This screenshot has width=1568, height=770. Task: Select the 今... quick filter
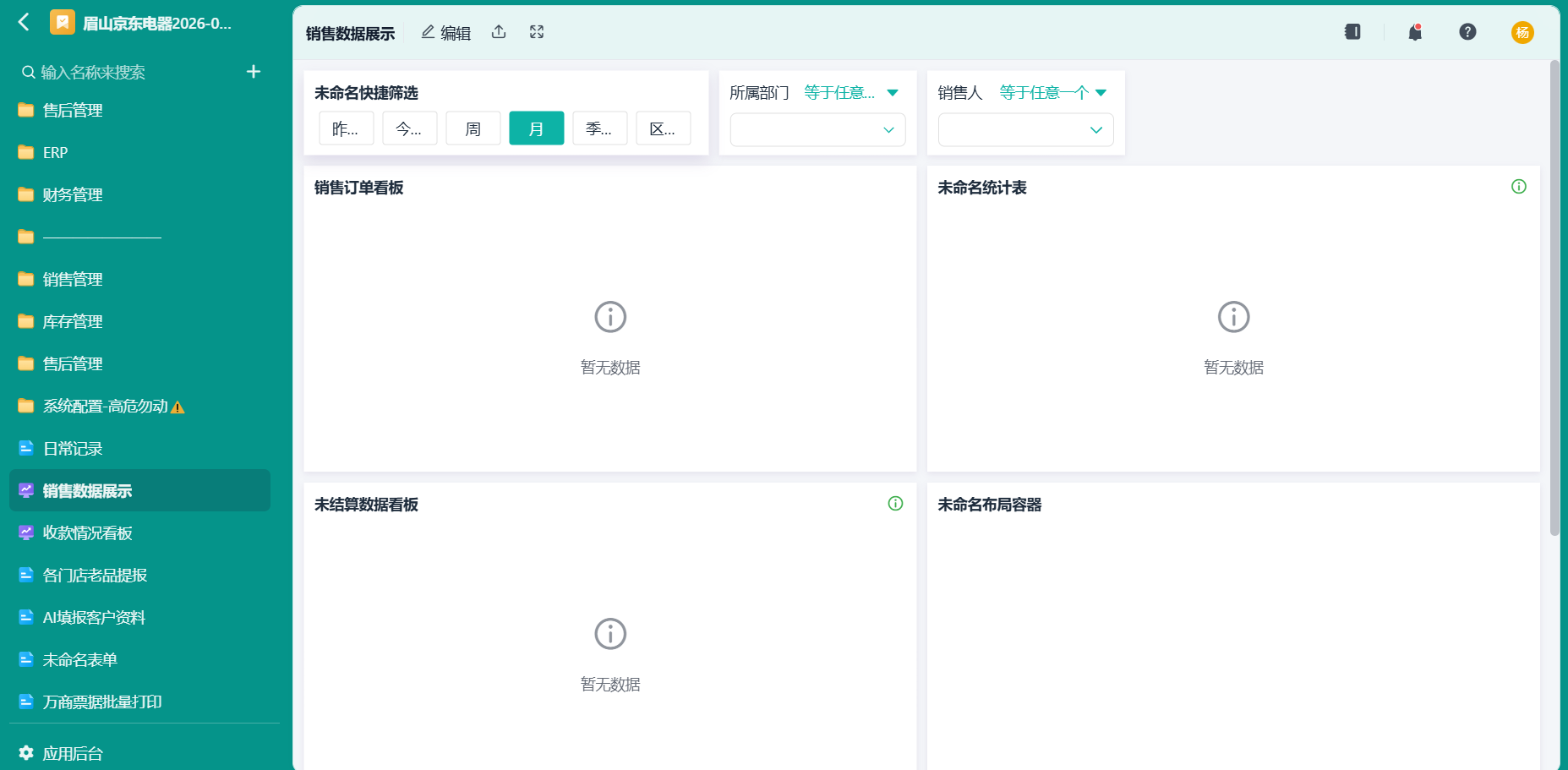(x=410, y=128)
